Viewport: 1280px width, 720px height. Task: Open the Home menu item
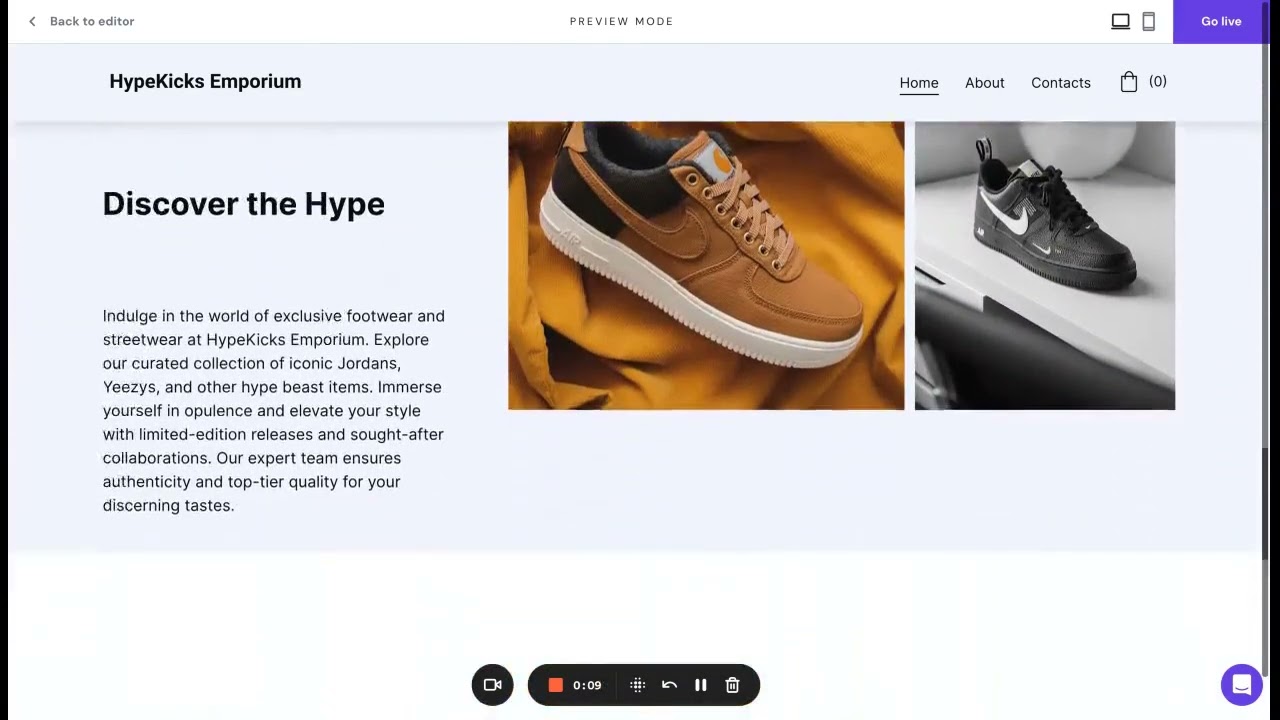[x=919, y=83]
